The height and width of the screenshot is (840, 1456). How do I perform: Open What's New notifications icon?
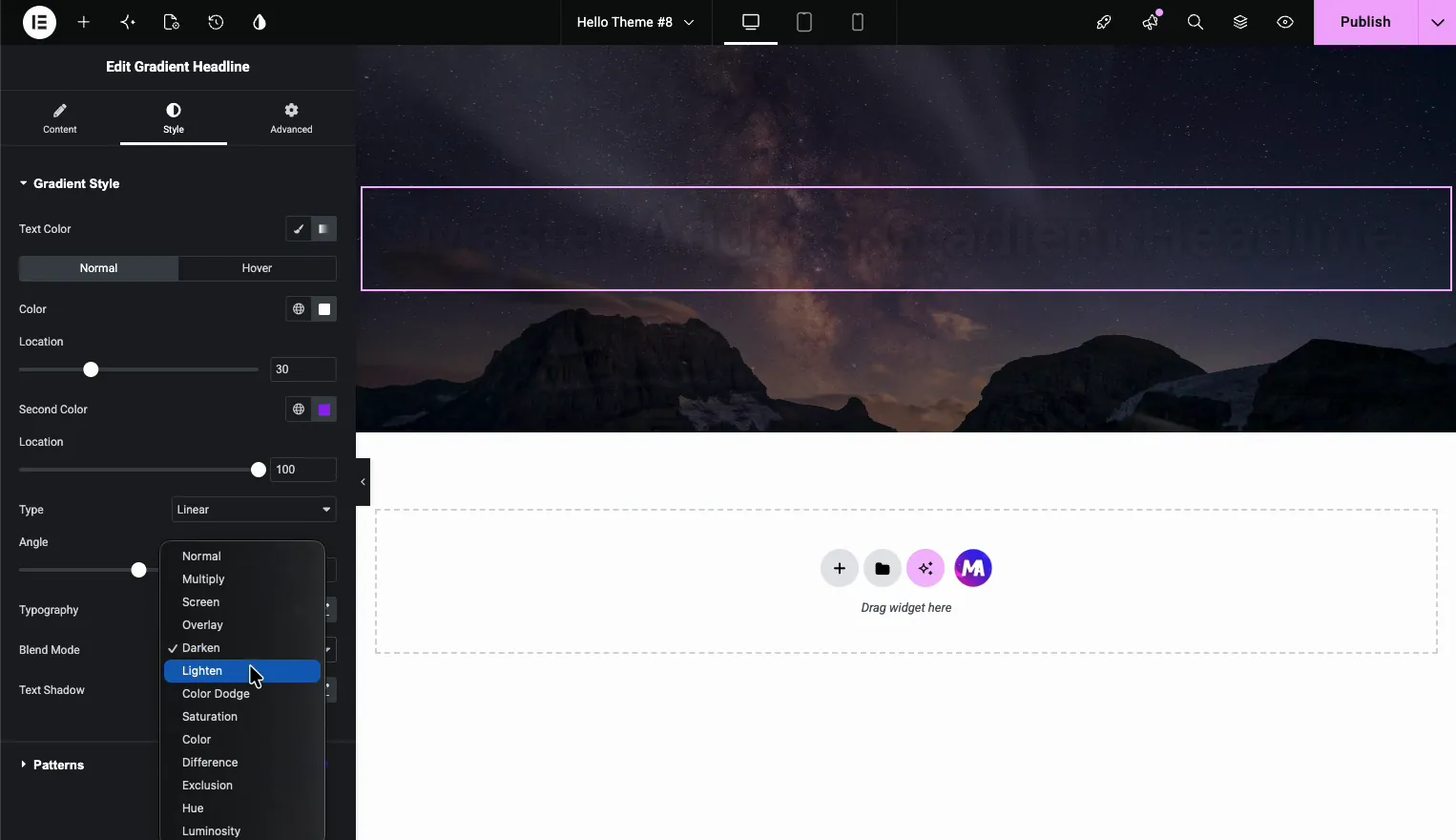pos(1150,22)
